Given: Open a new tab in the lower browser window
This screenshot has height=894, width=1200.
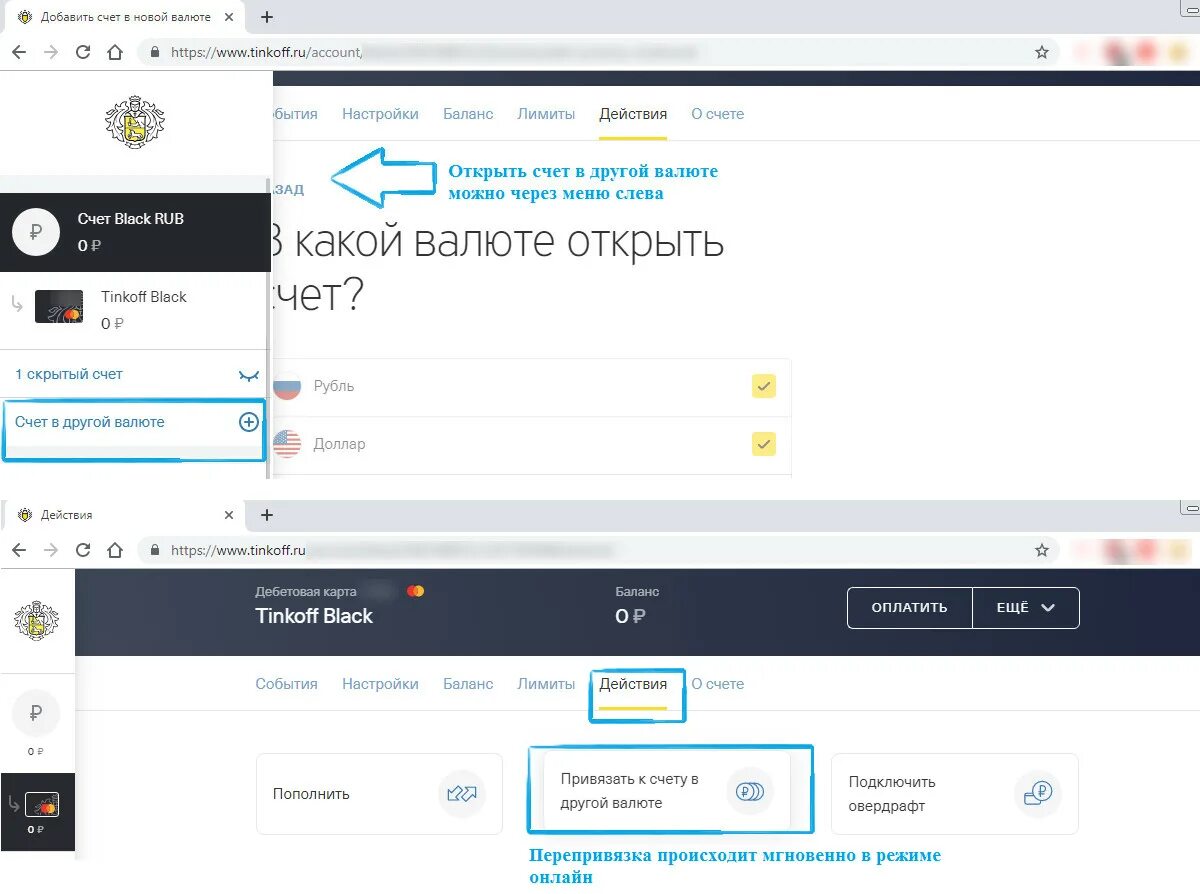Looking at the screenshot, I should tap(267, 515).
